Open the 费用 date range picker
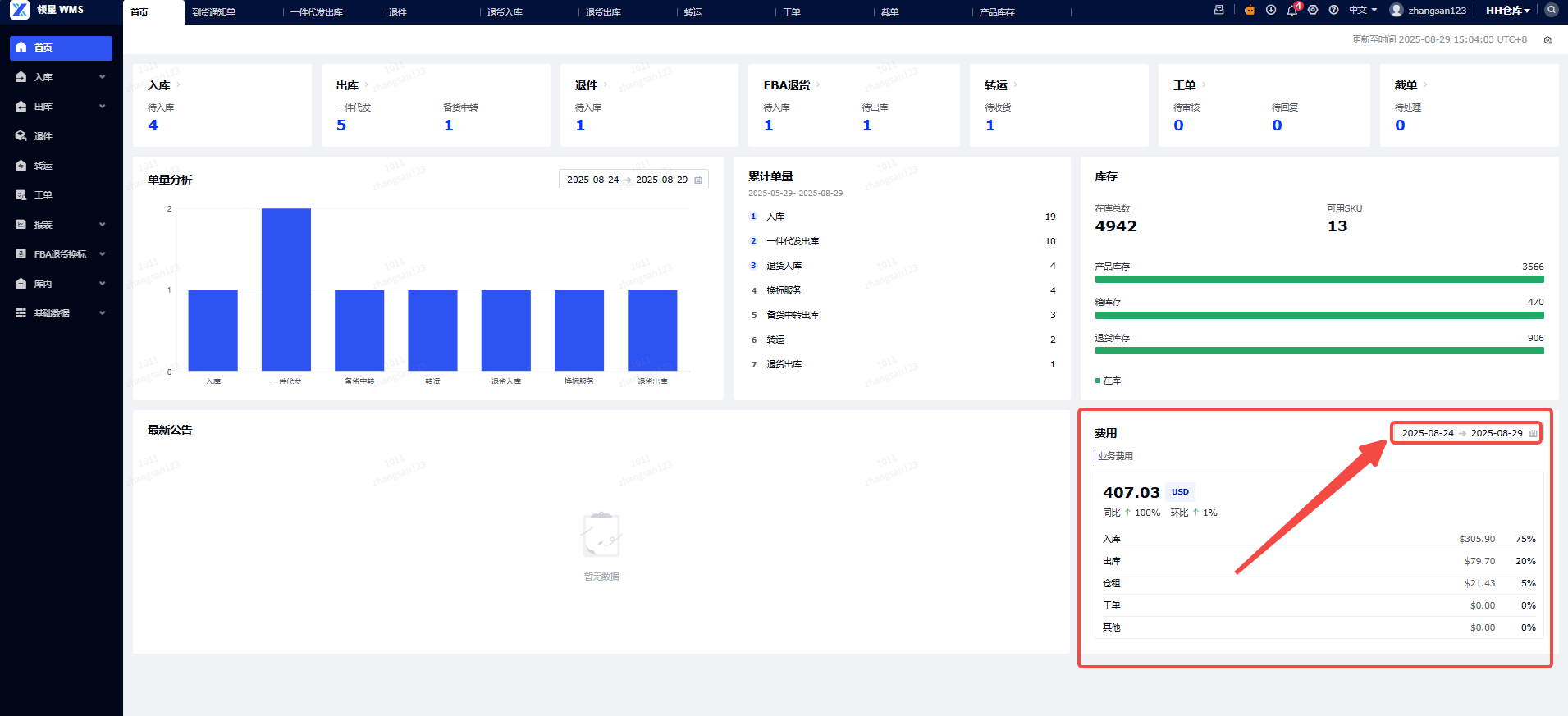The width and height of the screenshot is (1568, 716). 1466,433
